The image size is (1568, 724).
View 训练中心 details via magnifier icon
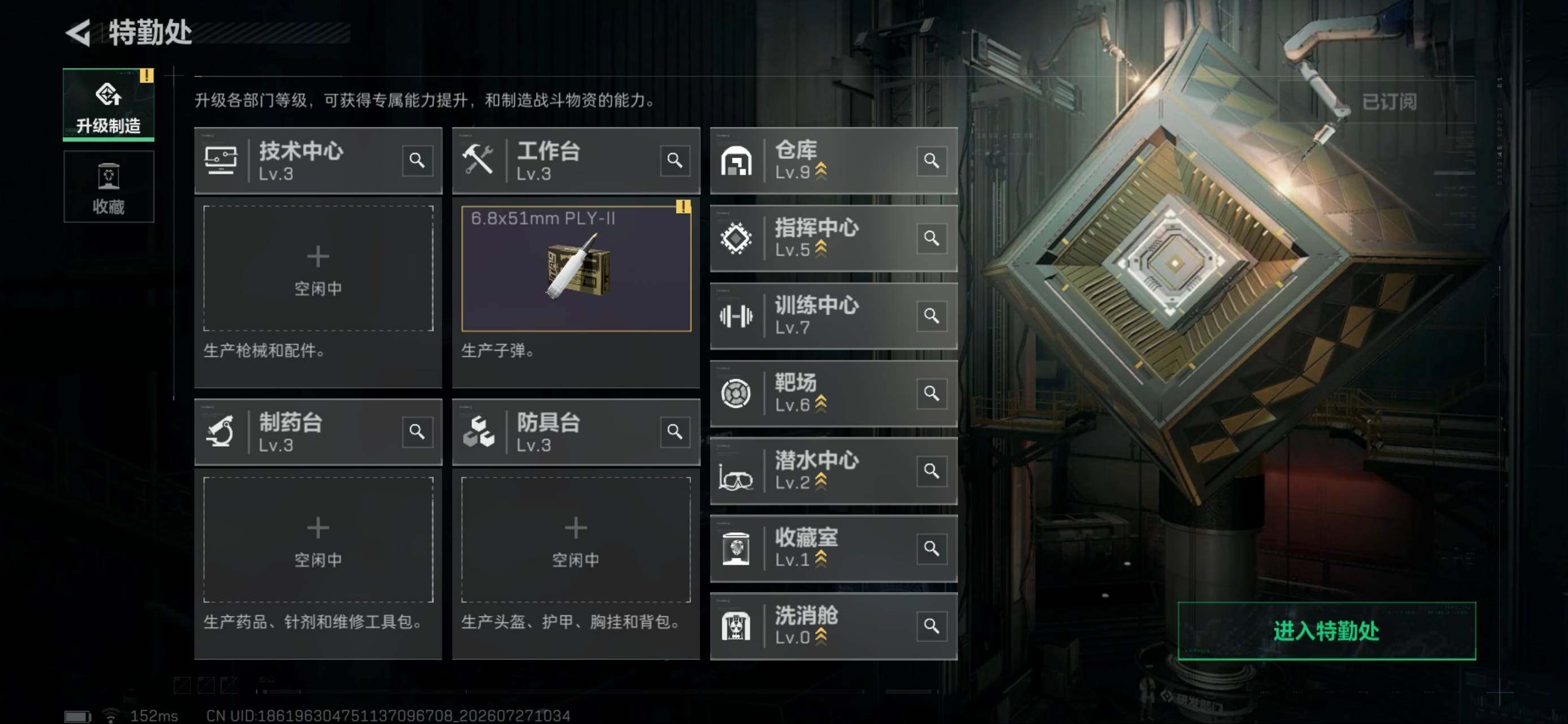tap(931, 316)
